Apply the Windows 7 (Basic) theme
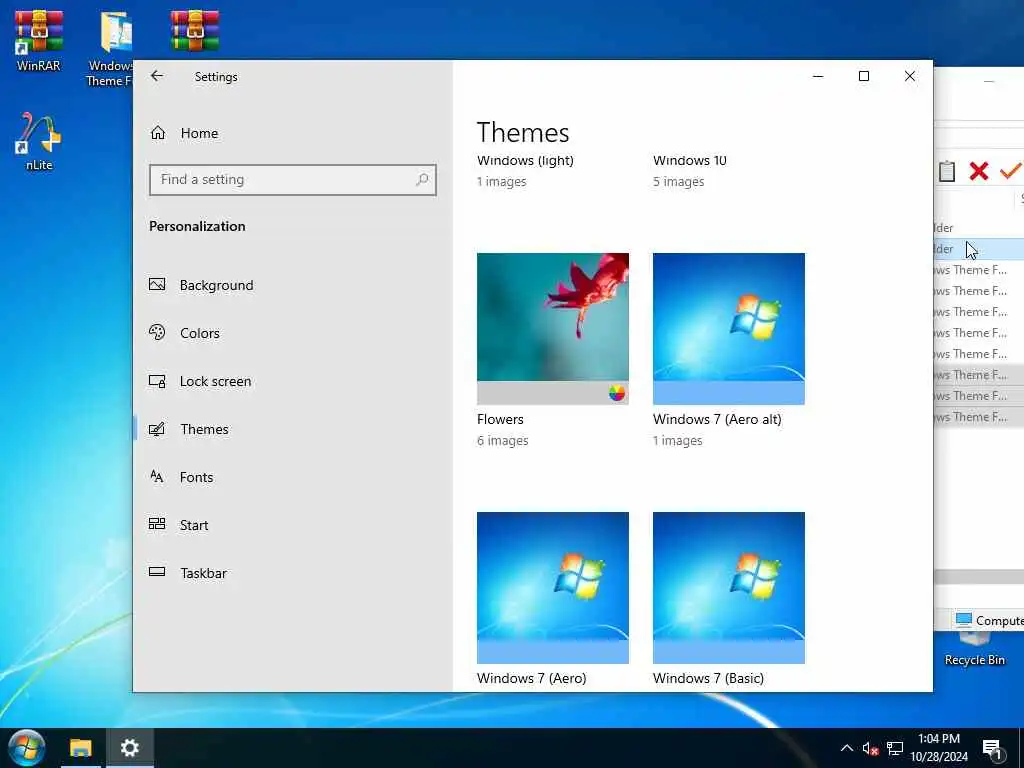Image resolution: width=1024 pixels, height=768 pixels. point(729,588)
